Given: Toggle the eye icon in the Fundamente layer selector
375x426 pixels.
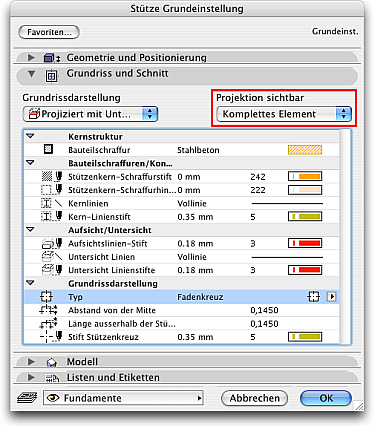Looking at the screenshot, I should (53, 398).
